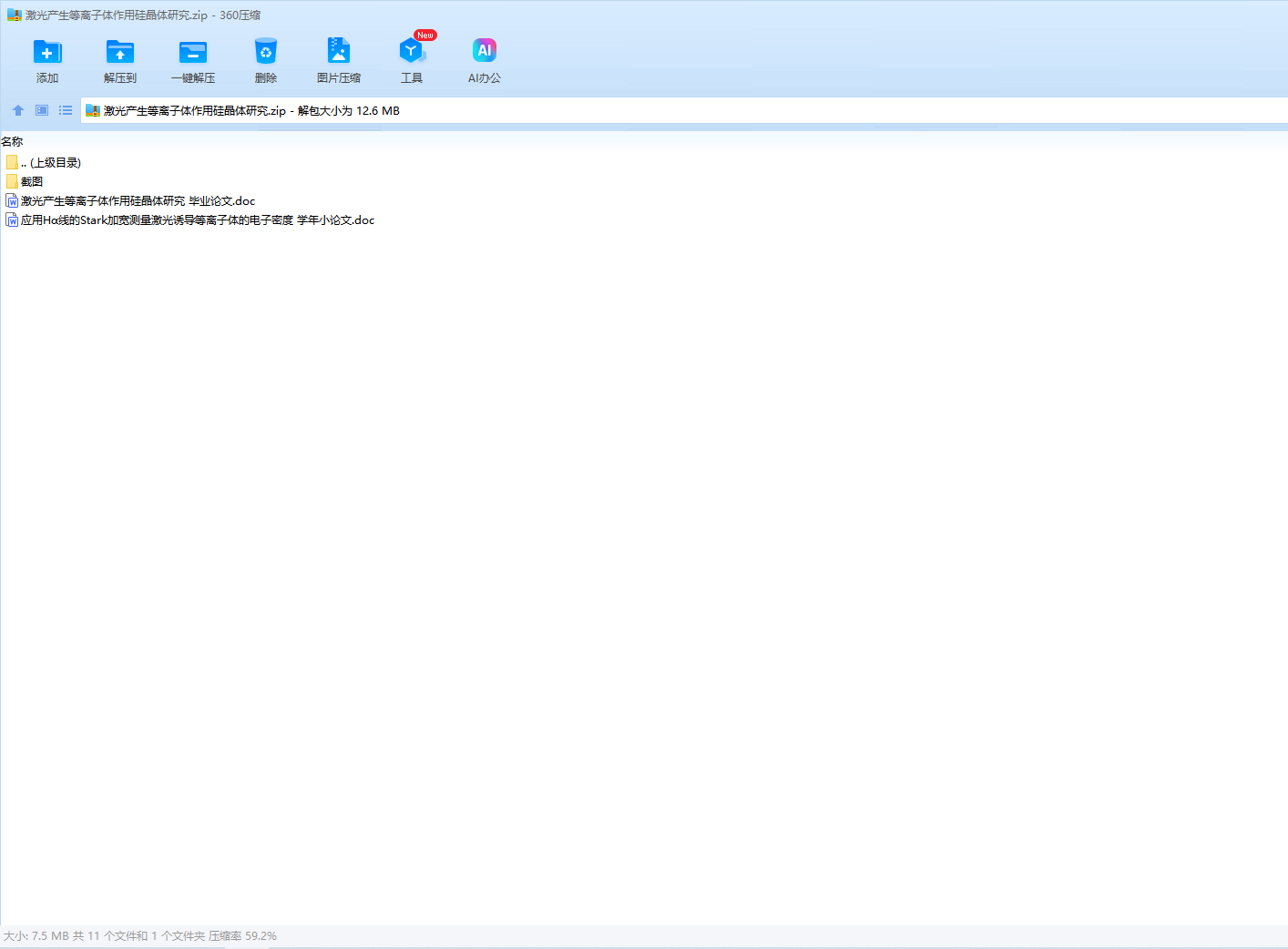Image resolution: width=1288 pixels, height=949 pixels.
Task: Click the yellow folder icon of 截图
Action: pos(12,181)
